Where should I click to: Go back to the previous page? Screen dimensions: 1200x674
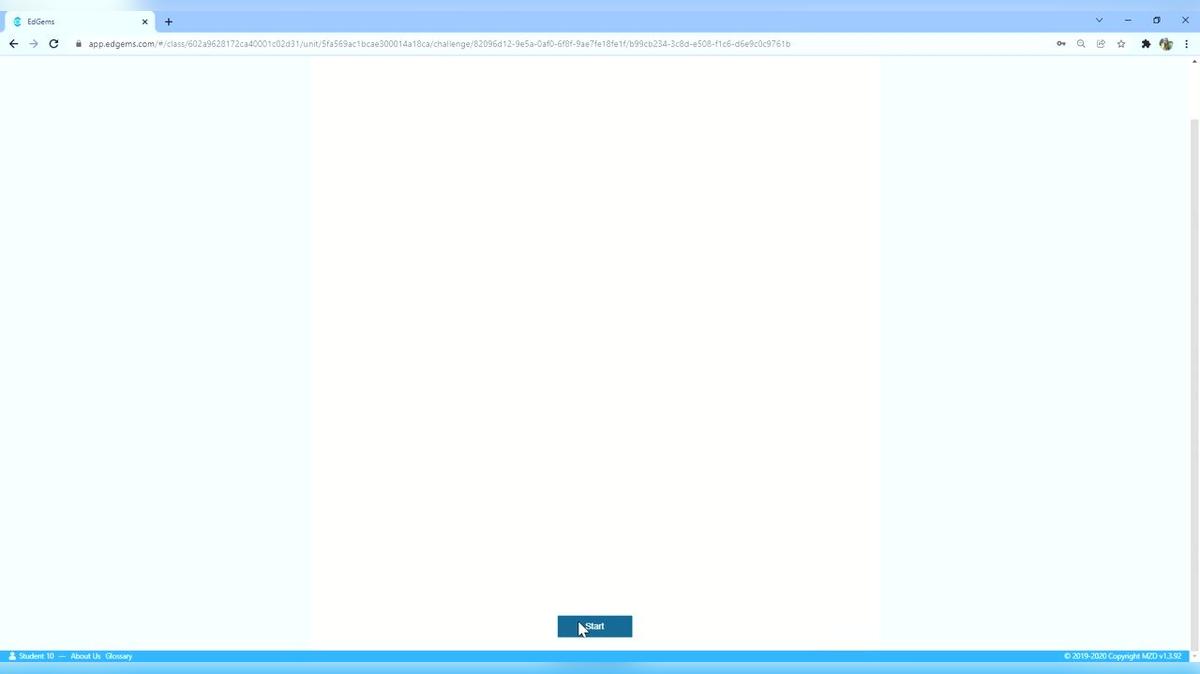tap(13, 44)
